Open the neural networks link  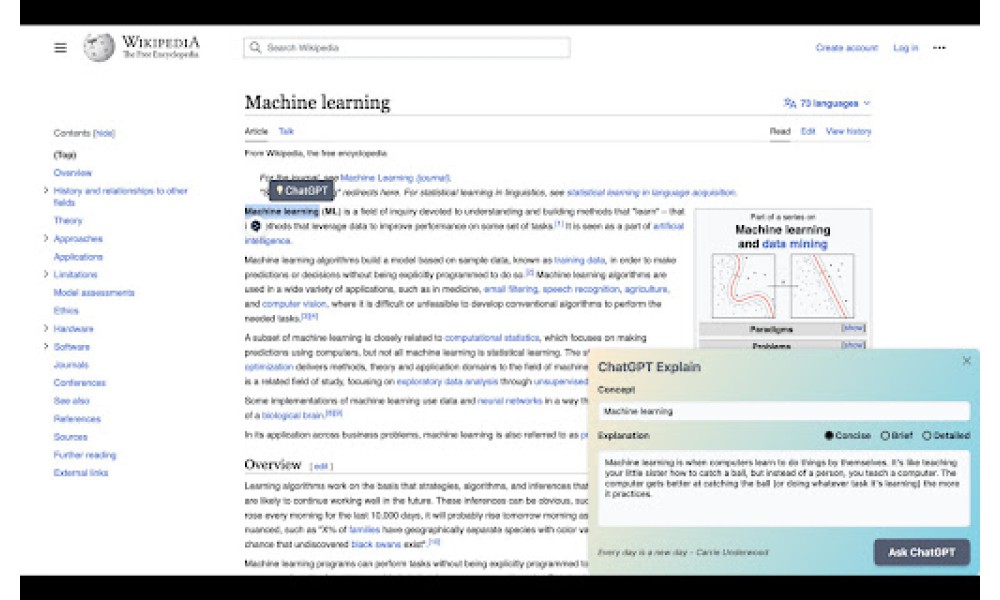[510, 400]
